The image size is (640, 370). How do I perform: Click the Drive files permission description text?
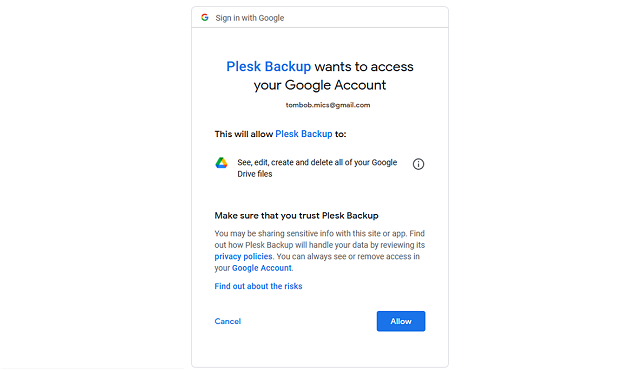coord(317,168)
